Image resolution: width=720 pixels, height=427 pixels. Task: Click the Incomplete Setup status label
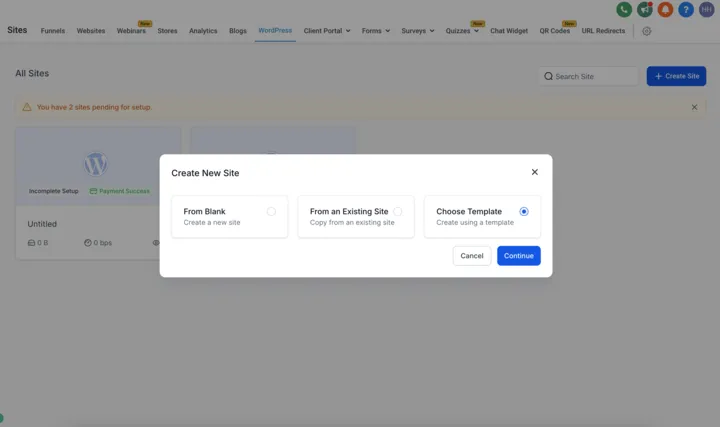53,191
